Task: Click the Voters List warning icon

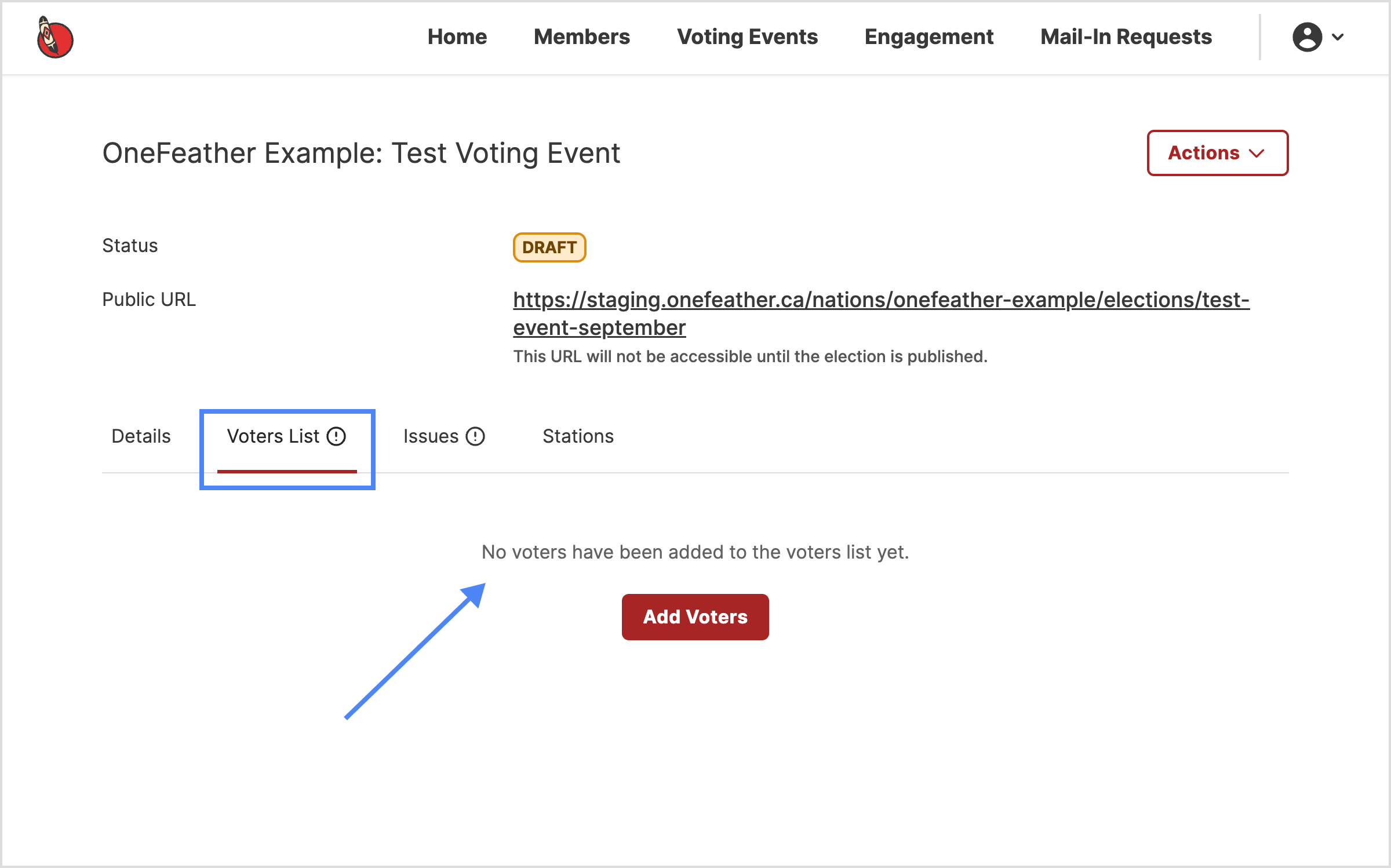Action: coord(336,436)
